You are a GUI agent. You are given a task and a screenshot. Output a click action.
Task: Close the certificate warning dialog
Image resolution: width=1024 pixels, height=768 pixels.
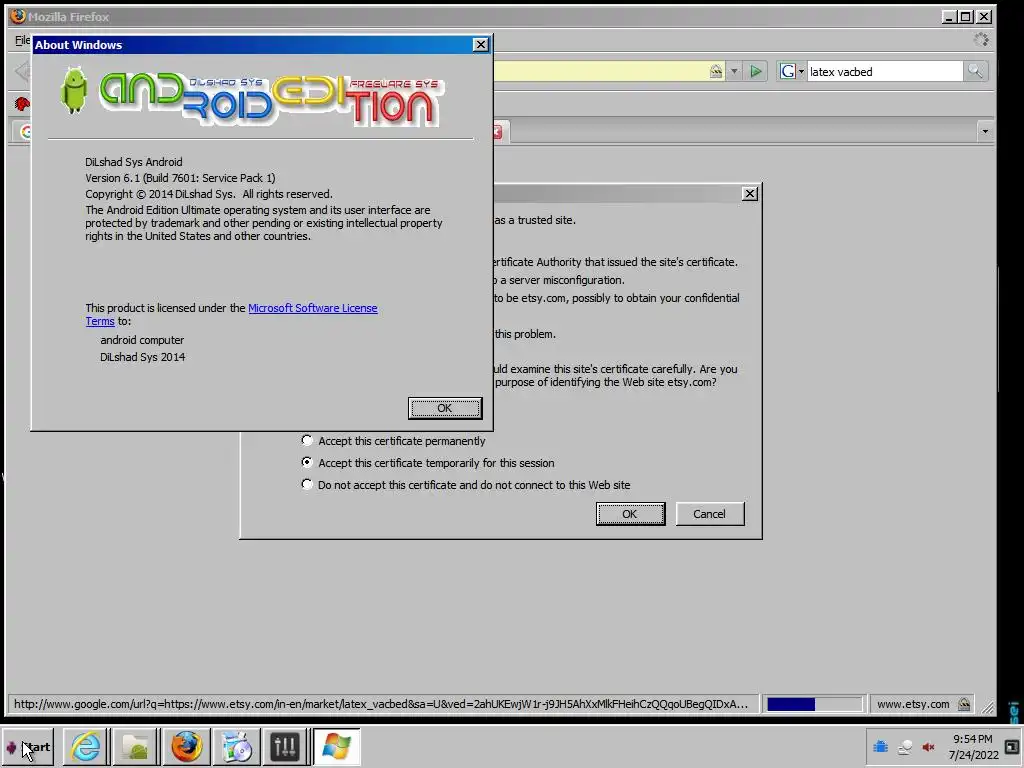point(750,193)
